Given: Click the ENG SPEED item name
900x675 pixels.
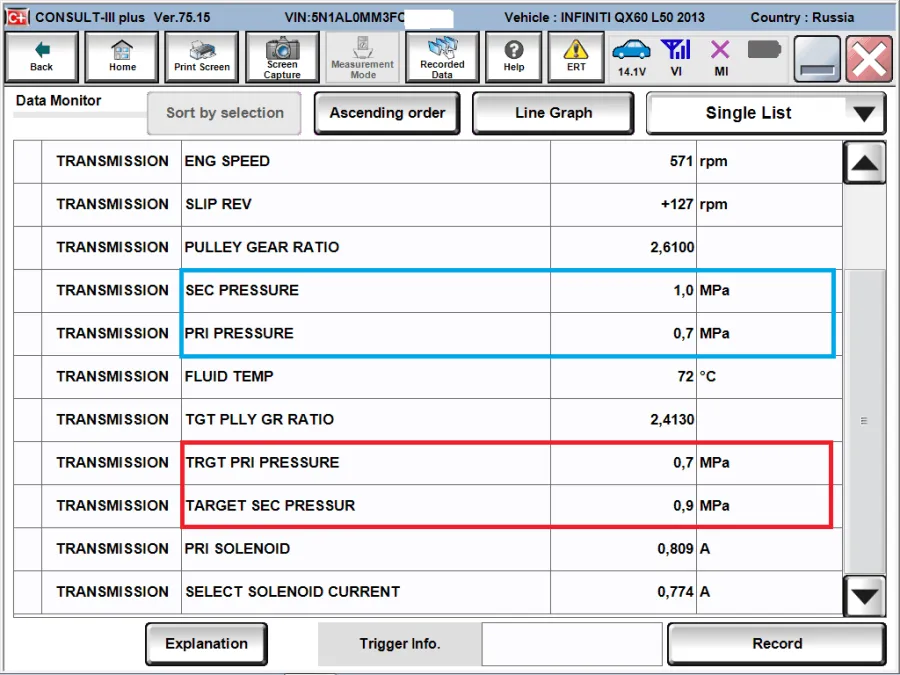Looking at the screenshot, I should (227, 161).
